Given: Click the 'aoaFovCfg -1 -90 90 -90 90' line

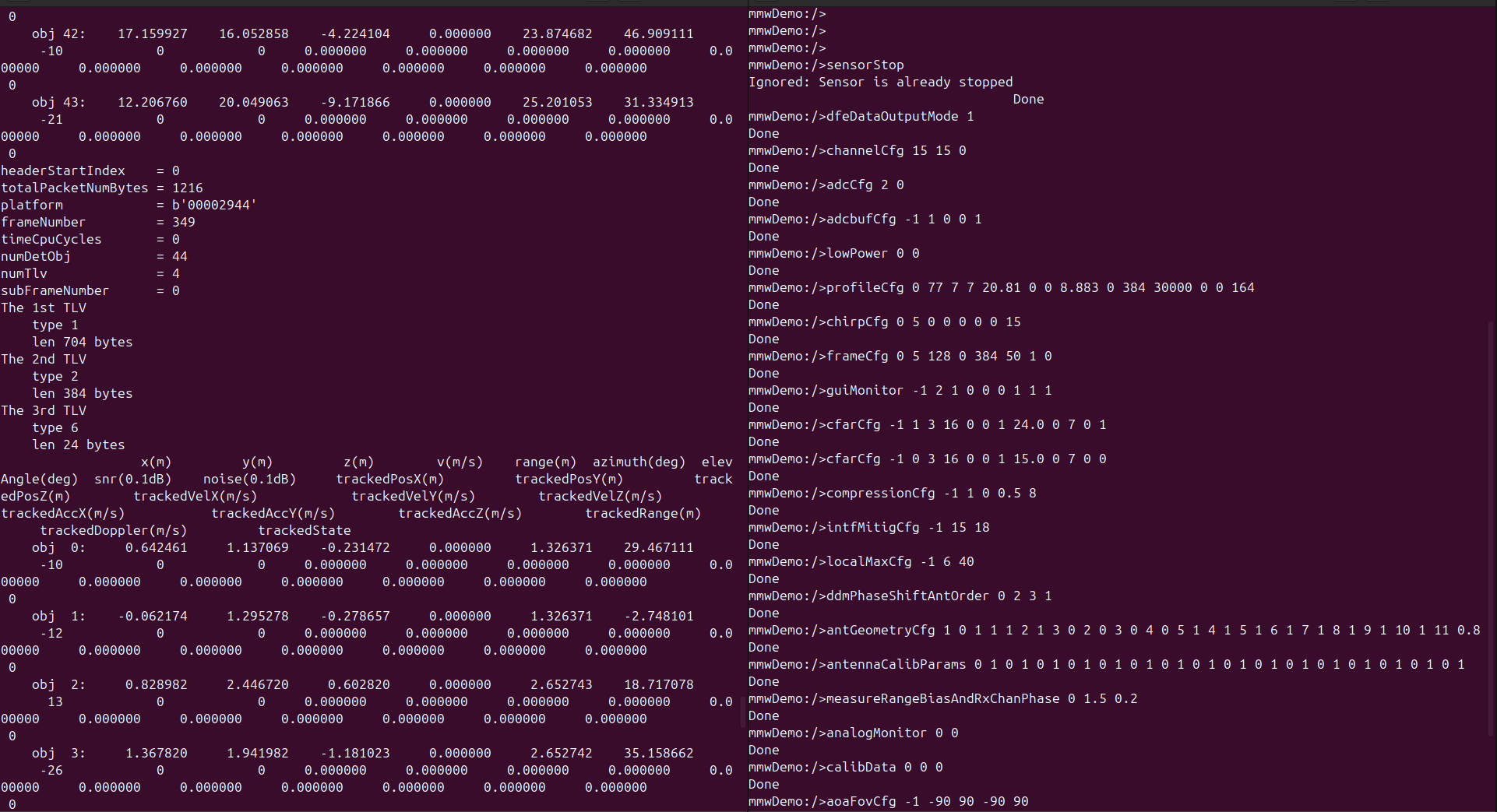Looking at the screenshot, I should coord(889,802).
